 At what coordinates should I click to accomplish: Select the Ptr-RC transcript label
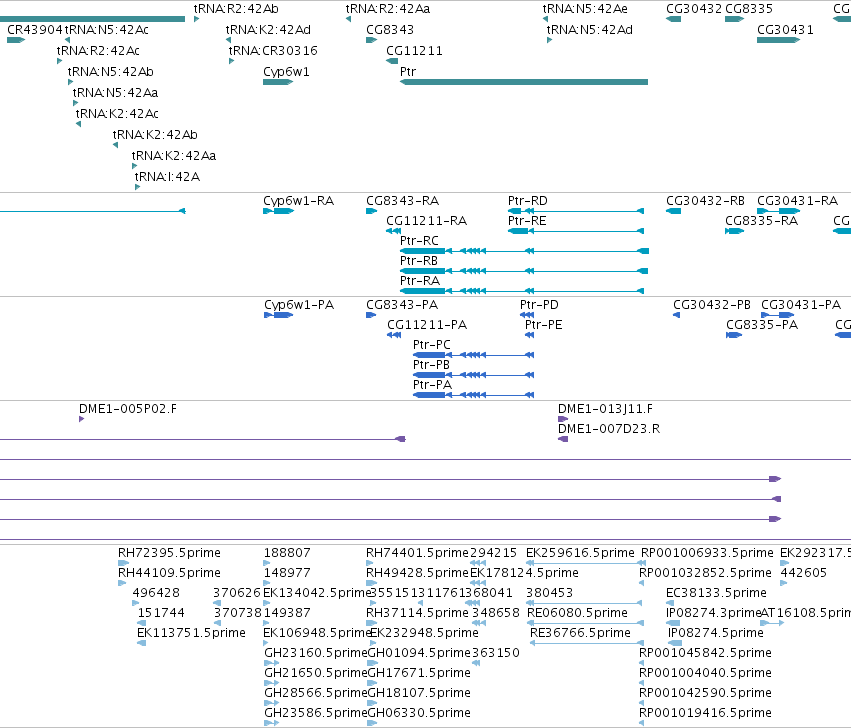pos(419,241)
